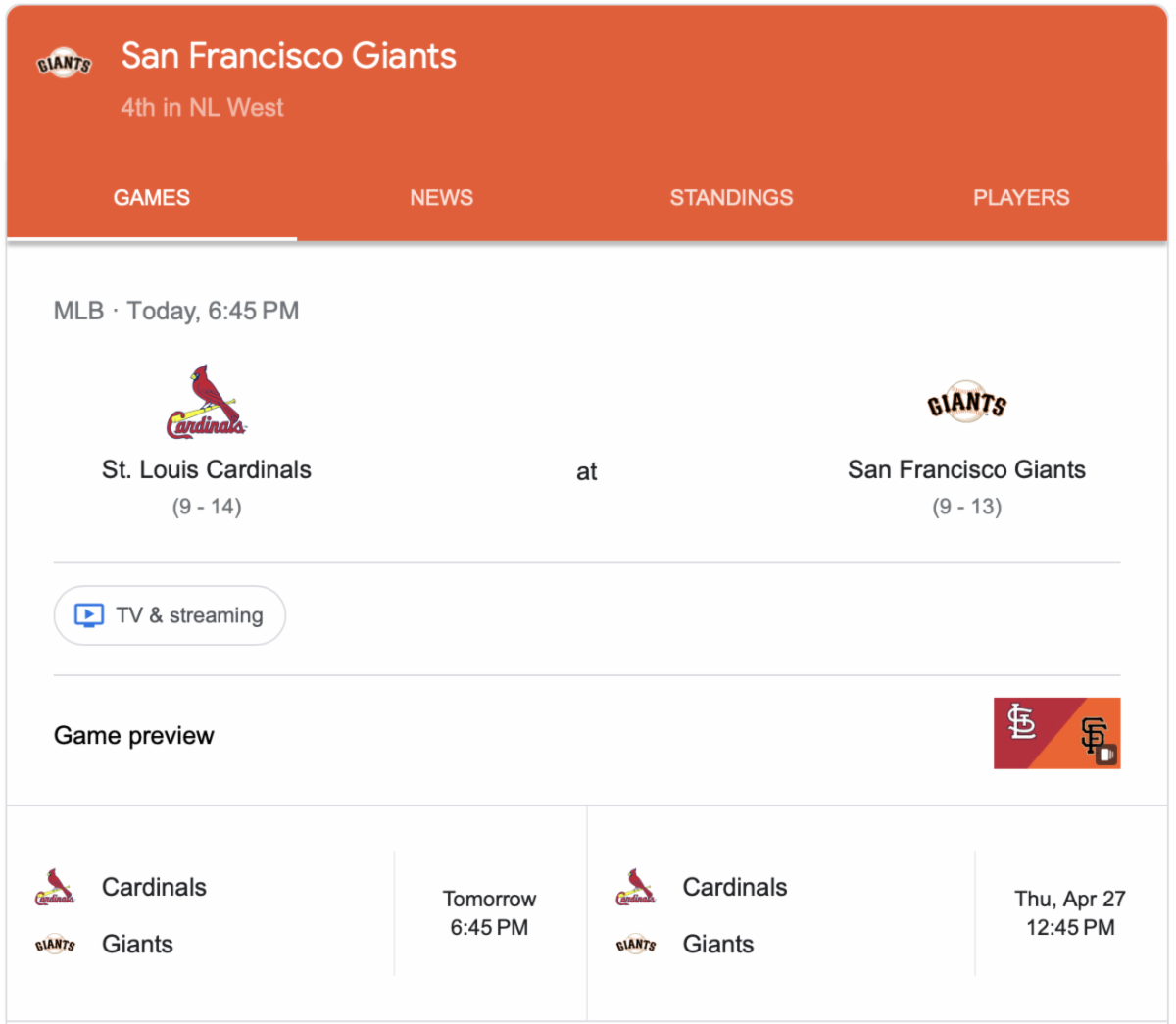
Task: Select the St. Louis Cardinals team name
Action: pyautogui.click(x=207, y=470)
